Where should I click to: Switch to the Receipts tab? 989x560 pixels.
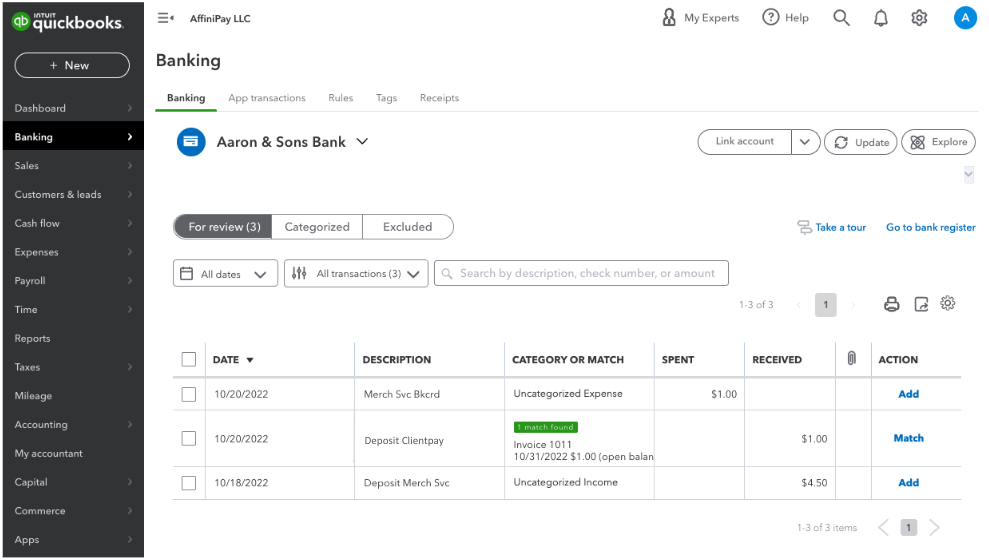pos(439,98)
